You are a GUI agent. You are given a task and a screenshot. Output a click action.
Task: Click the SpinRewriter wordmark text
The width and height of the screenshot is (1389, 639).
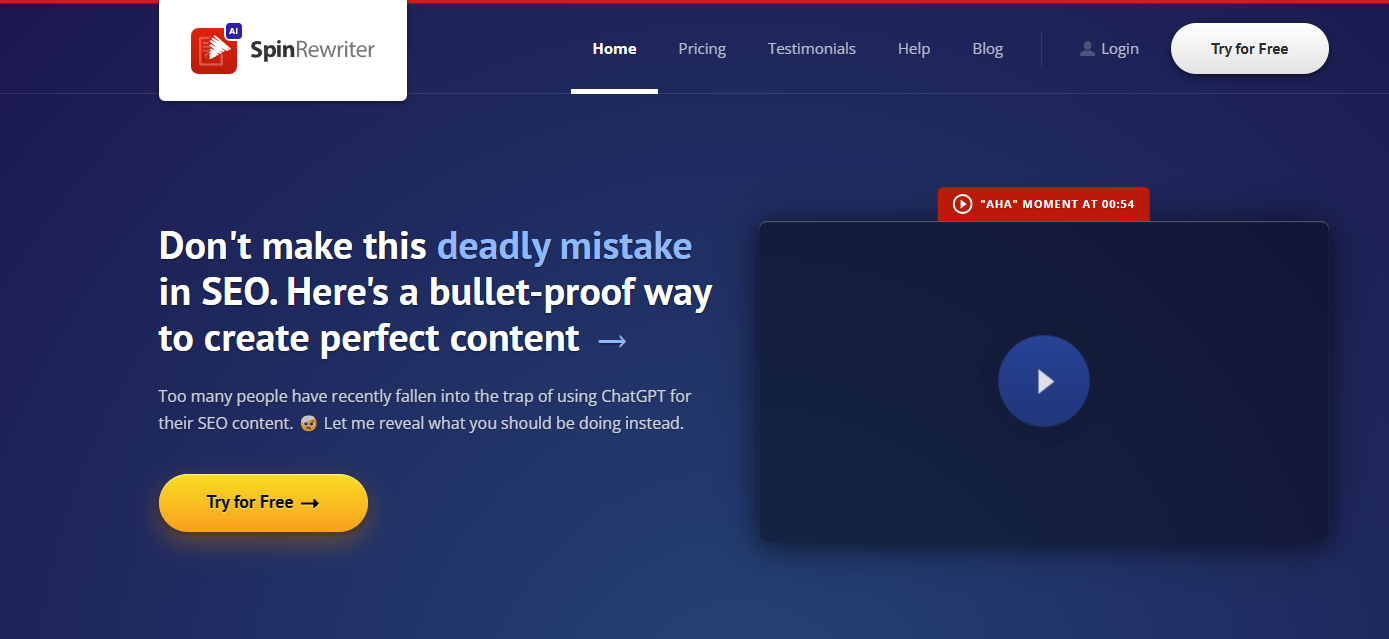click(313, 50)
